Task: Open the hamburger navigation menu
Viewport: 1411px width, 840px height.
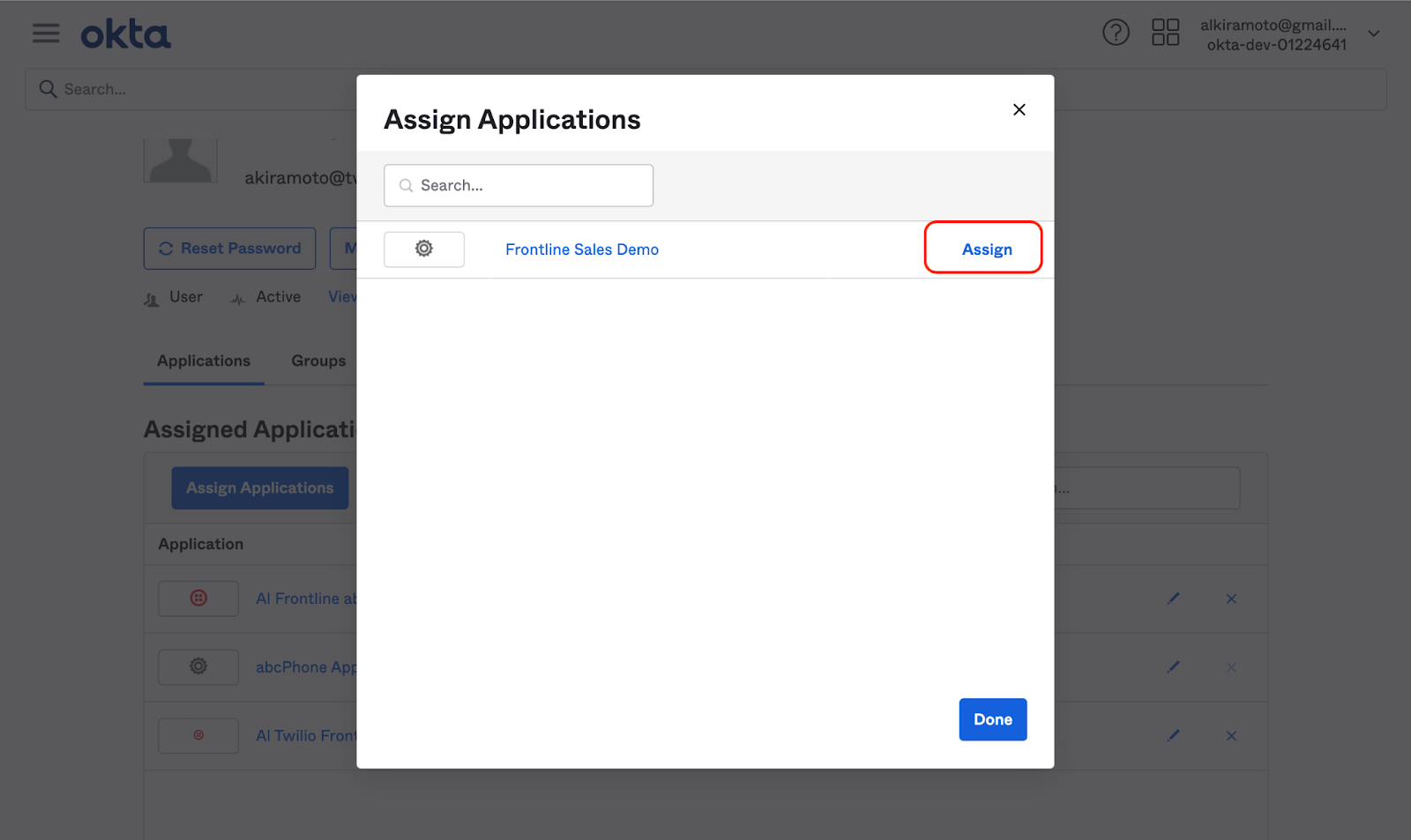Action: [x=46, y=33]
